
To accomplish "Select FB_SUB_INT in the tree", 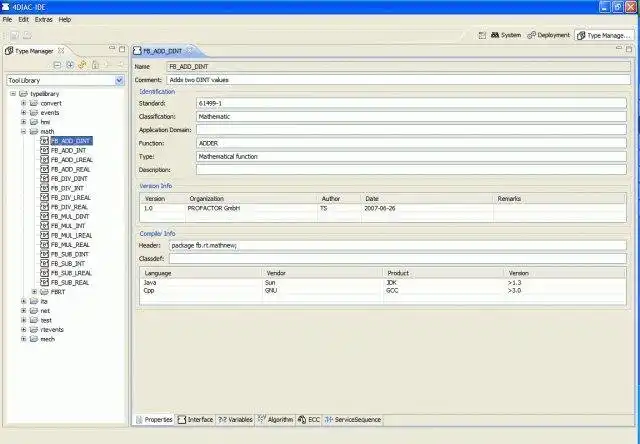I will click(68, 263).
